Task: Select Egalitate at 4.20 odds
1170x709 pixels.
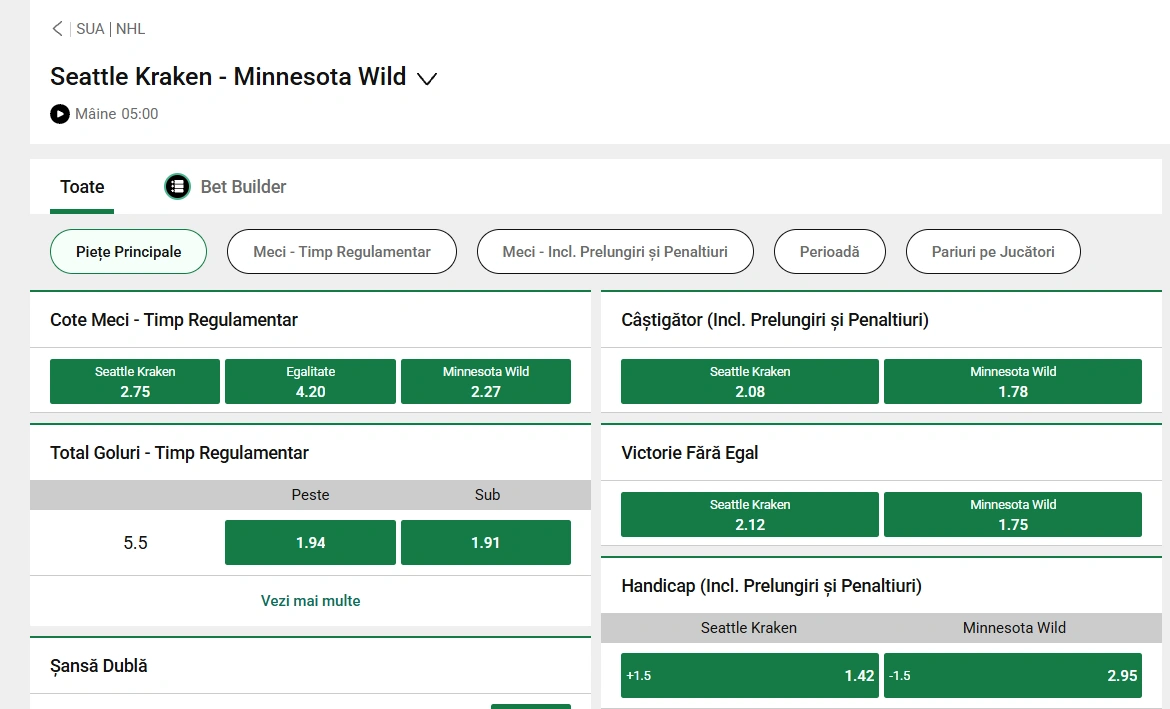Action: pyautogui.click(x=310, y=381)
